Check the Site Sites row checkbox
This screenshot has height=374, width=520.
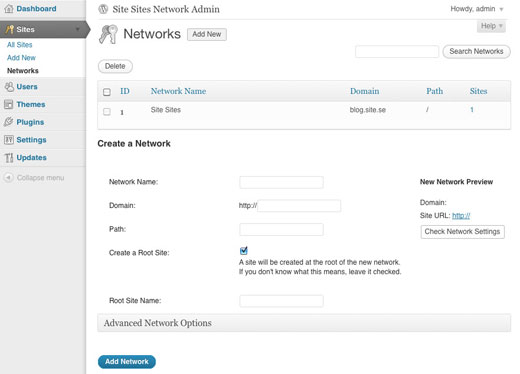coord(107,112)
